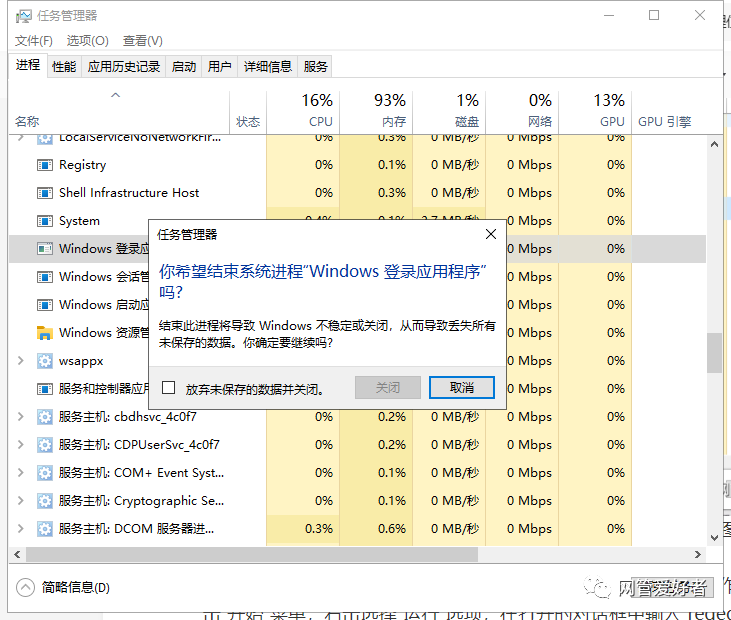Sort by the 状态 column header

(x=248, y=122)
